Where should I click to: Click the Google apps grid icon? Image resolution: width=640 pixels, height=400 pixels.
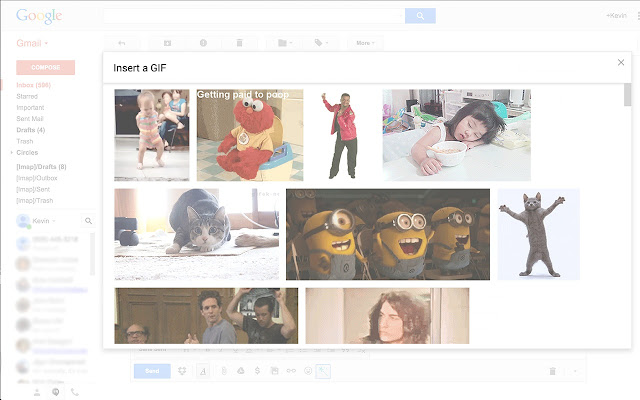(638, 16)
